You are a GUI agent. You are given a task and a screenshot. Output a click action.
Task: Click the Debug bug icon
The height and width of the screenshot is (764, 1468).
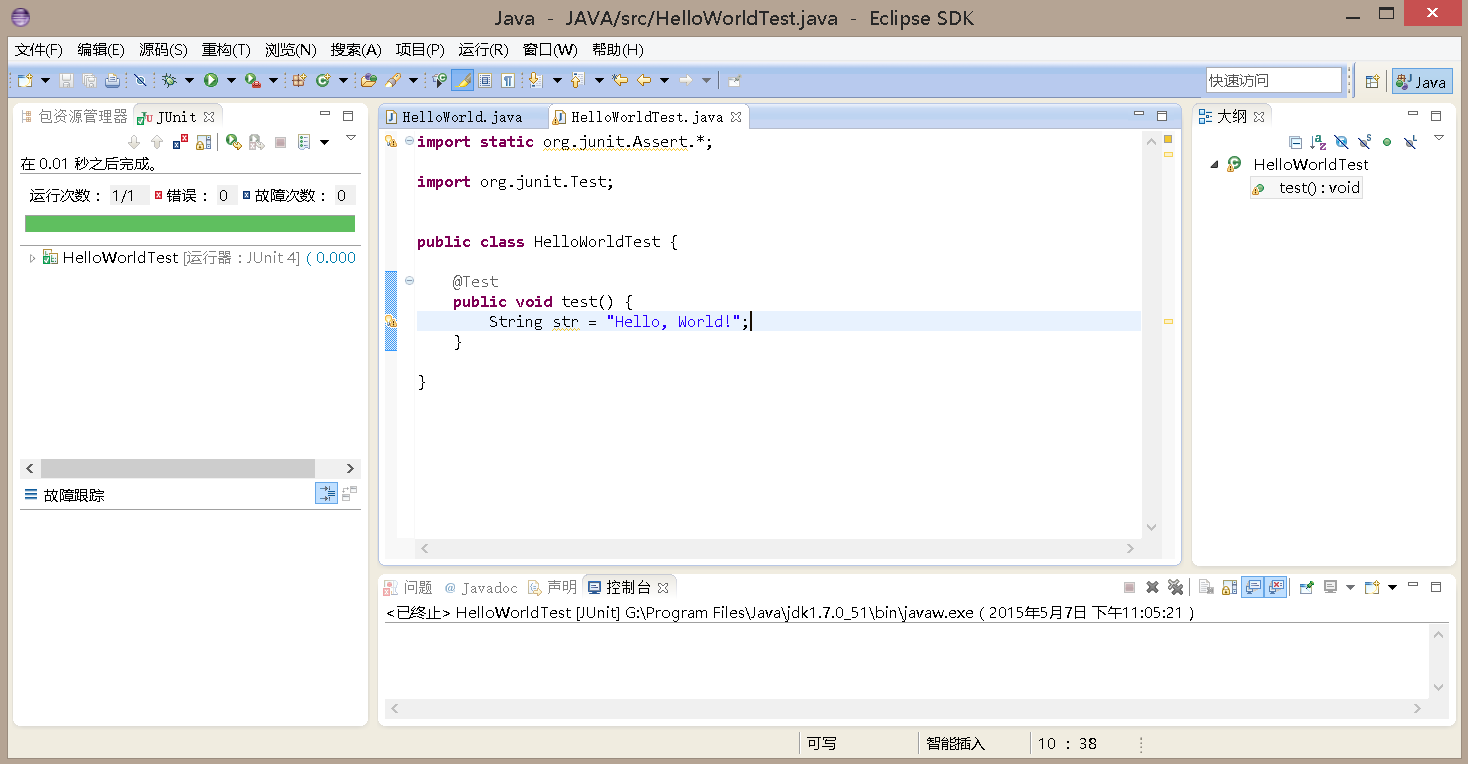click(x=169, y=80)
